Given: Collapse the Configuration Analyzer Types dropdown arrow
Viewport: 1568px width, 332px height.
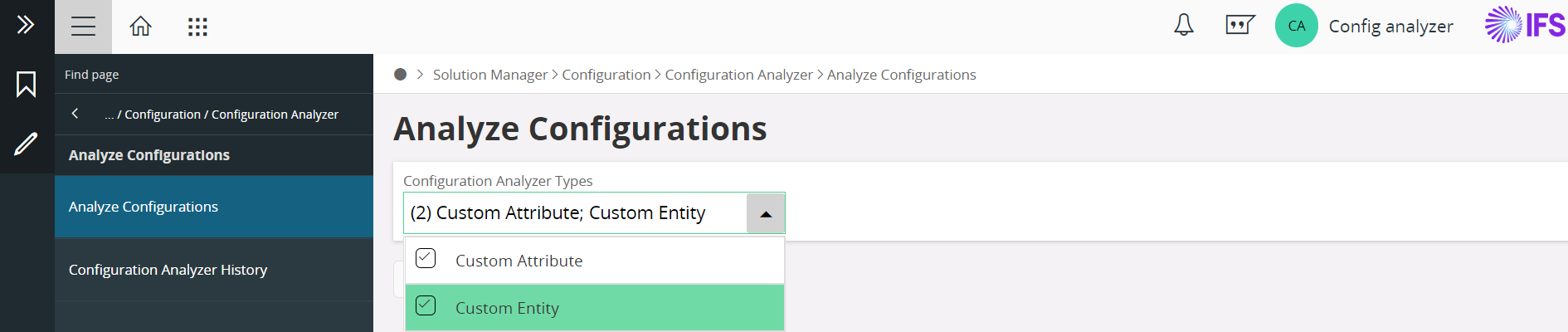Looking at the screenshot, I should [766, 214].
